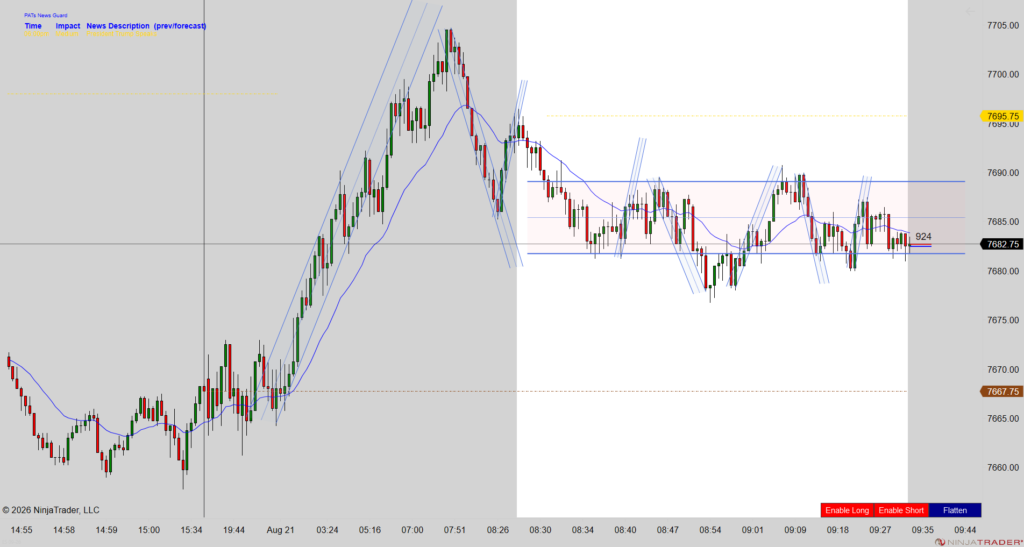Click the Enable Short button
The image size is (1024, 547).
point(901,510)
